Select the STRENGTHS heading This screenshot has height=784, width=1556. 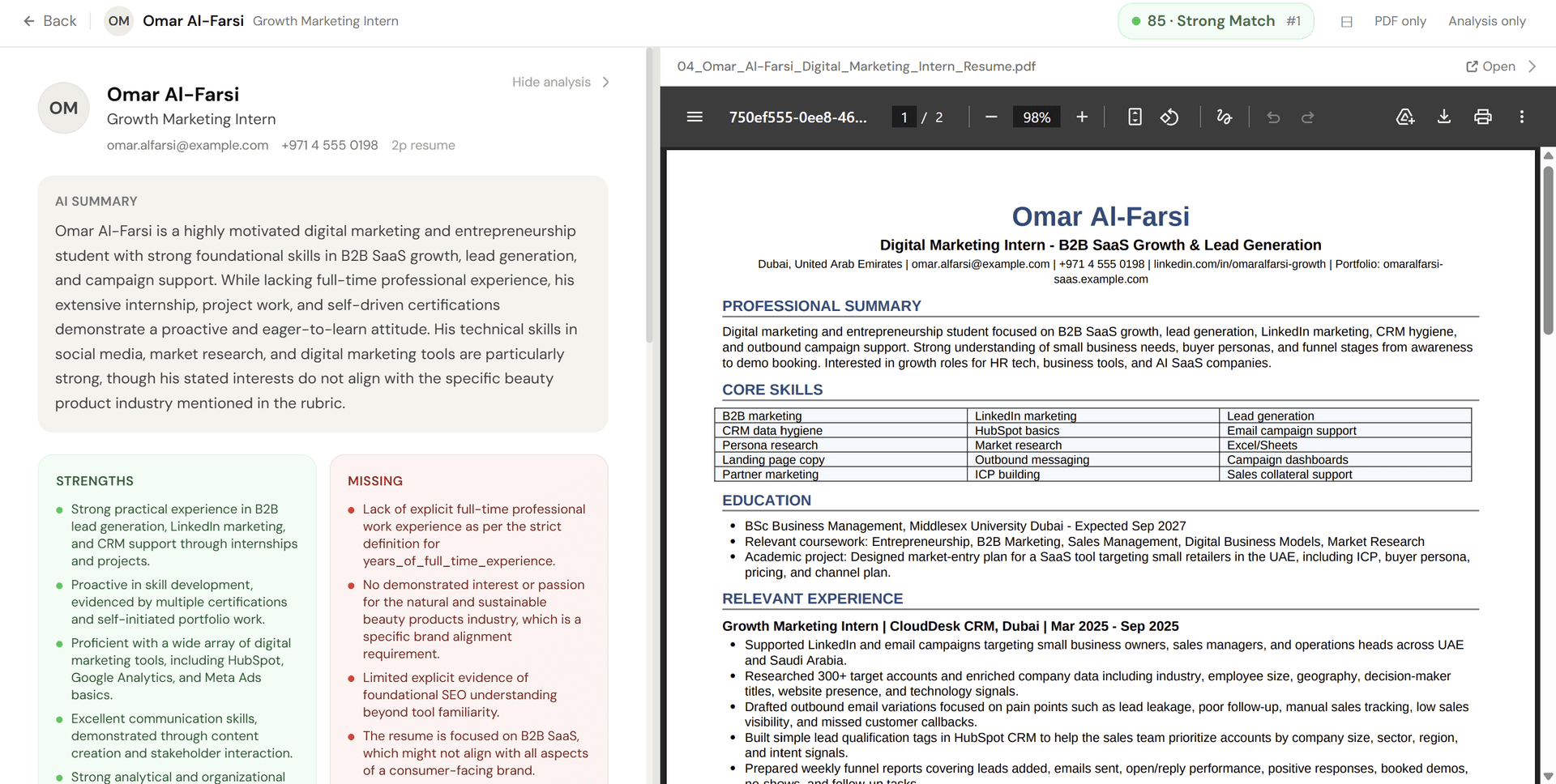[95, 481]
